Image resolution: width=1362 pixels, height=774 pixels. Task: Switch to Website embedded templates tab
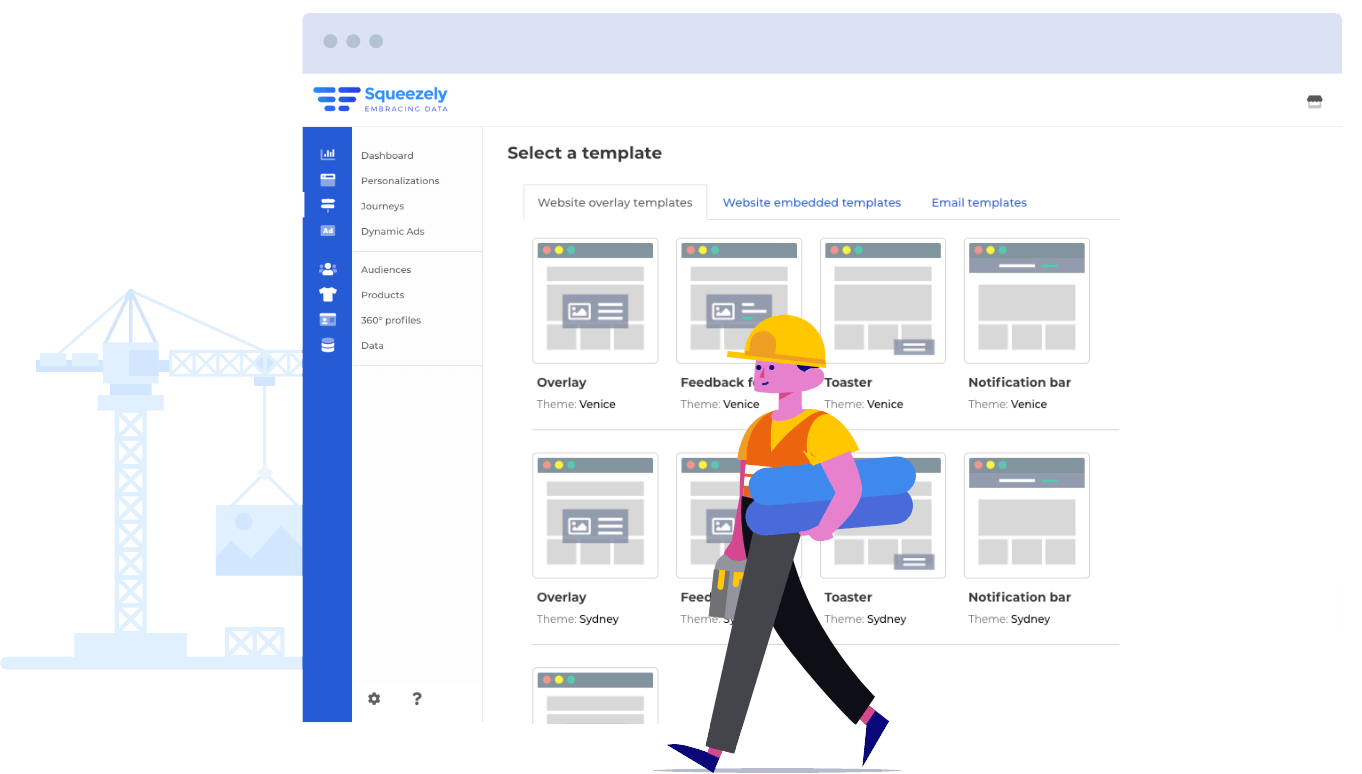click(811, 203)
